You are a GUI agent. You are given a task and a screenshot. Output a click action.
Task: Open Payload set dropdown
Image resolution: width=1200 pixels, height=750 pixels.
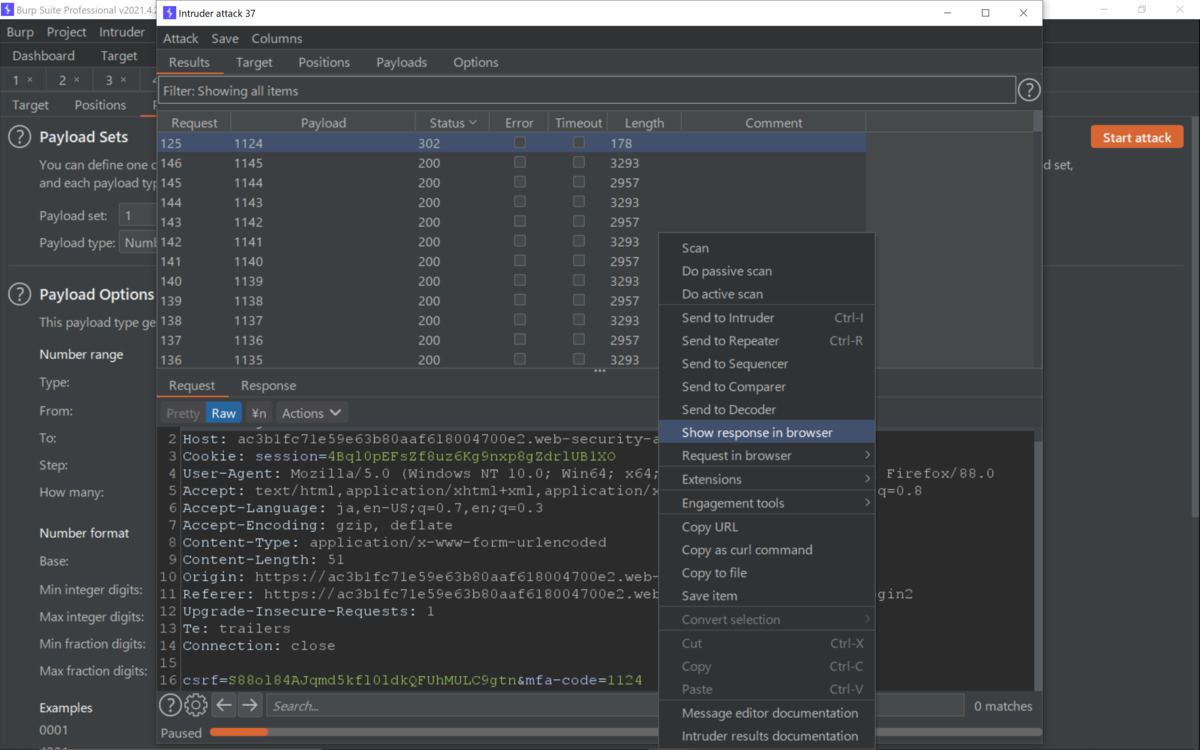(x=138, y=215)
